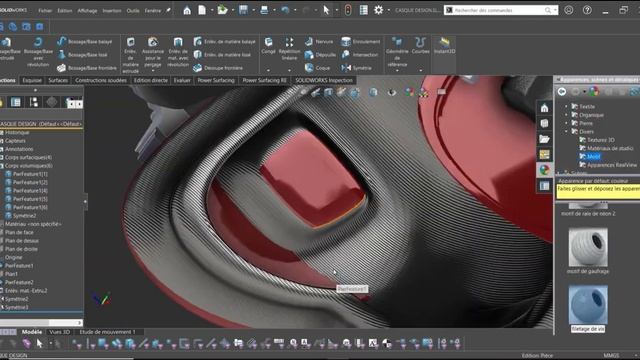Viewport: 640px width, 360px height.
Task: Open SOLIDWORKS Resources home icon in task pane
Action: (x=544, y=108)
